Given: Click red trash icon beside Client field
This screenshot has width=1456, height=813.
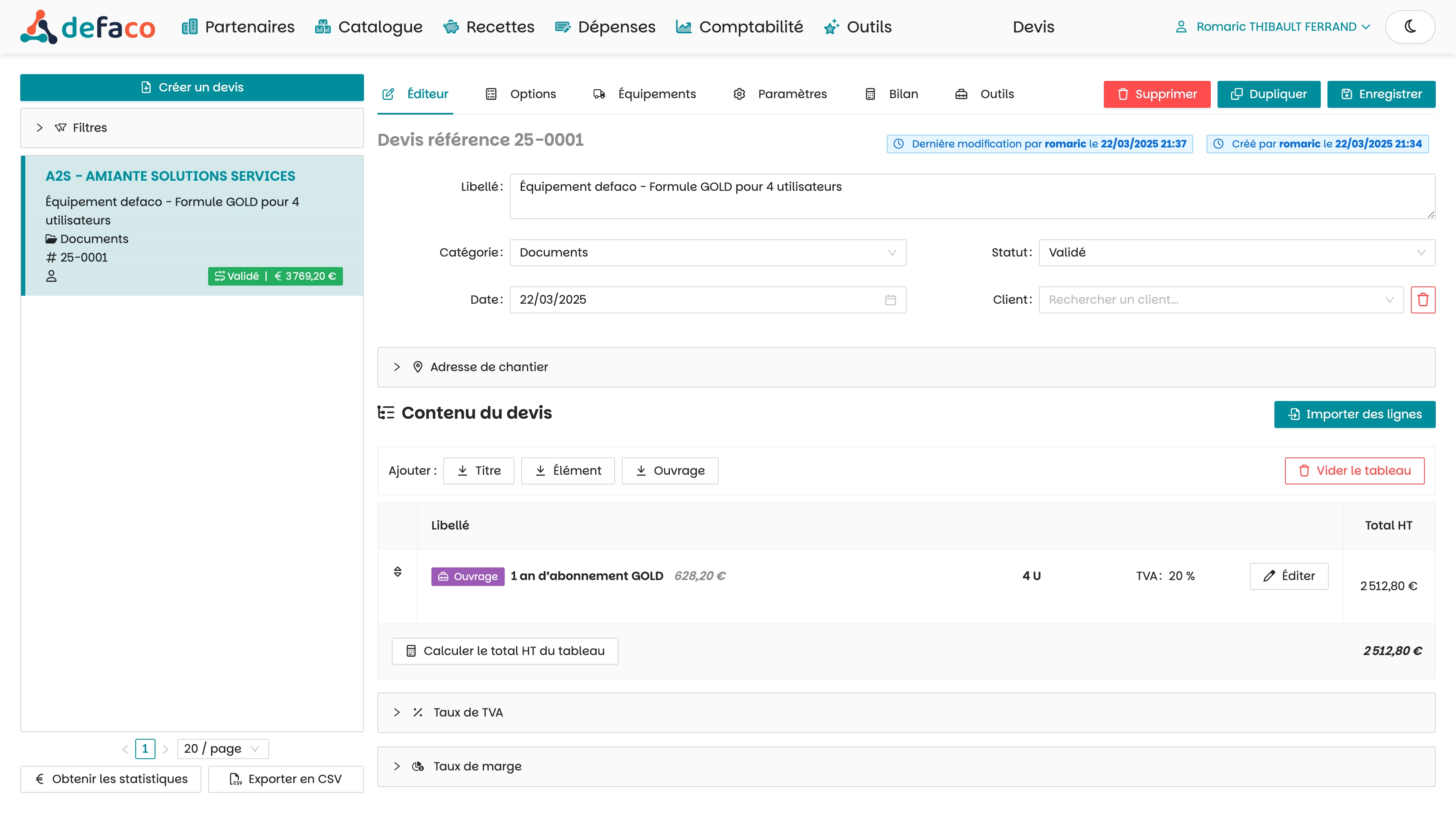Looking at the screenshot, I should 1423,300.
